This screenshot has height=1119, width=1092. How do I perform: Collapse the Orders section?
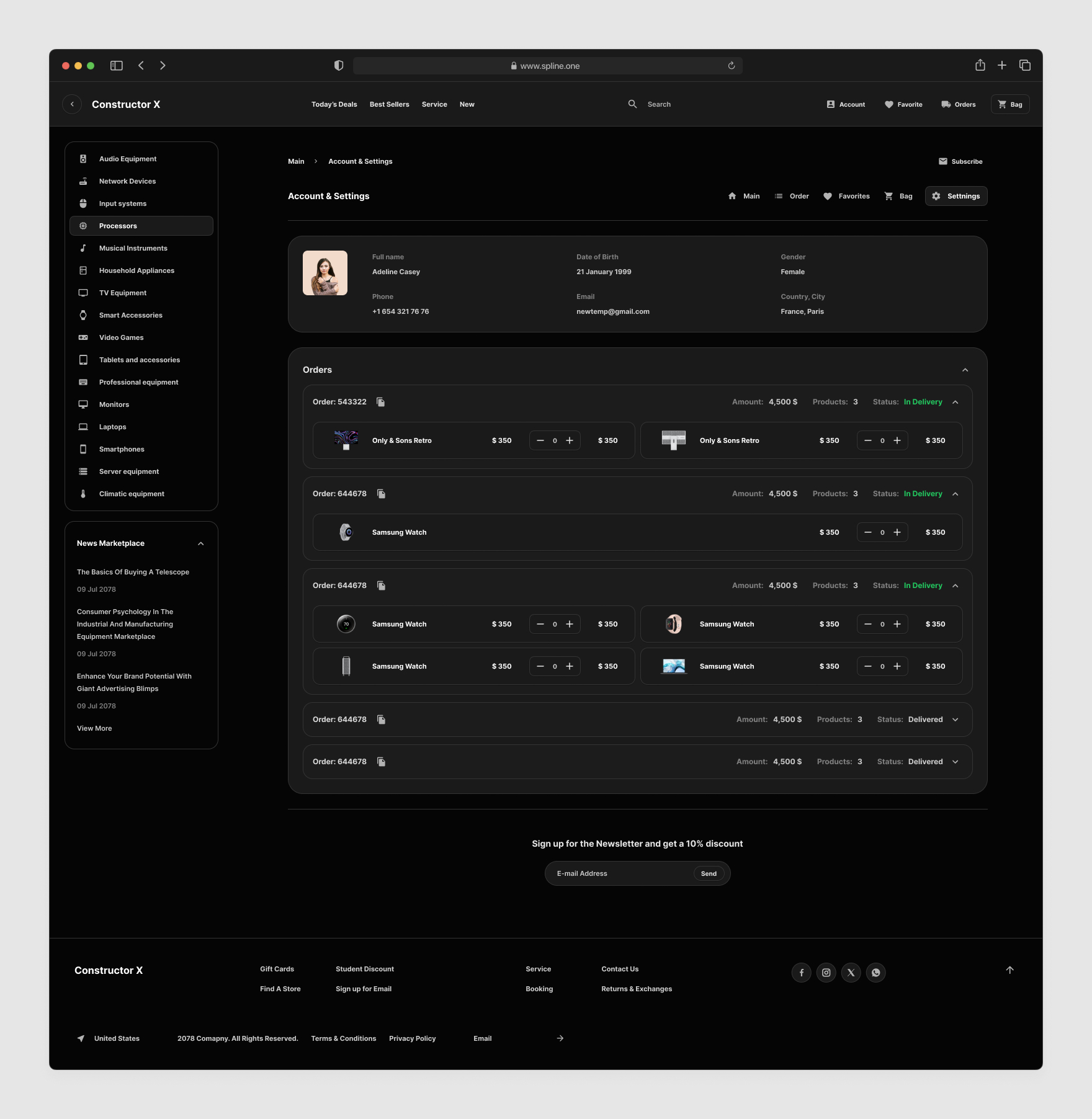[x=965, y=370]
